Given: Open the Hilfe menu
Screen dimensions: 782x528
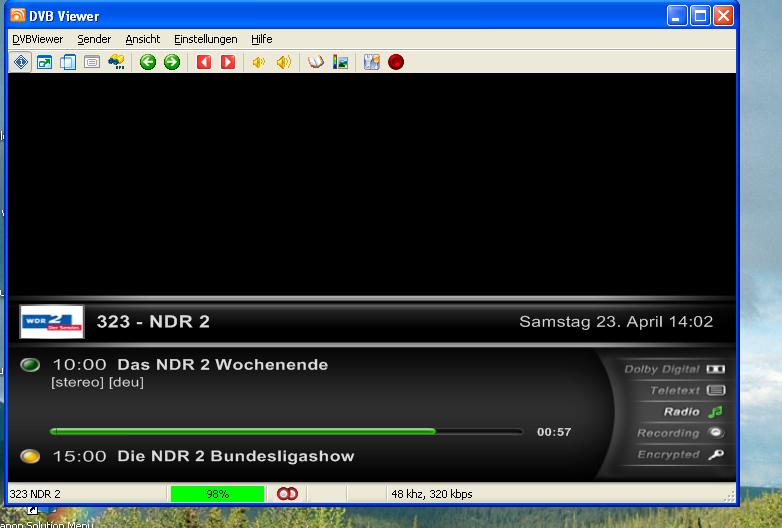Looking at the screenshot, I should (261, 39).
